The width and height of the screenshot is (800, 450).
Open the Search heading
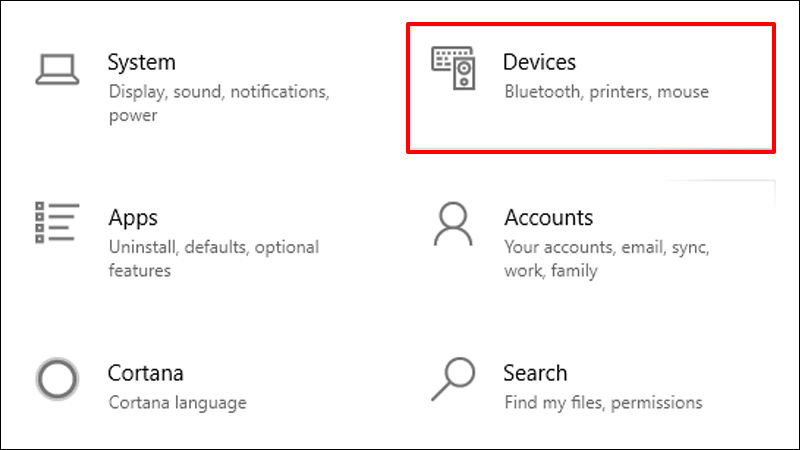535,373
